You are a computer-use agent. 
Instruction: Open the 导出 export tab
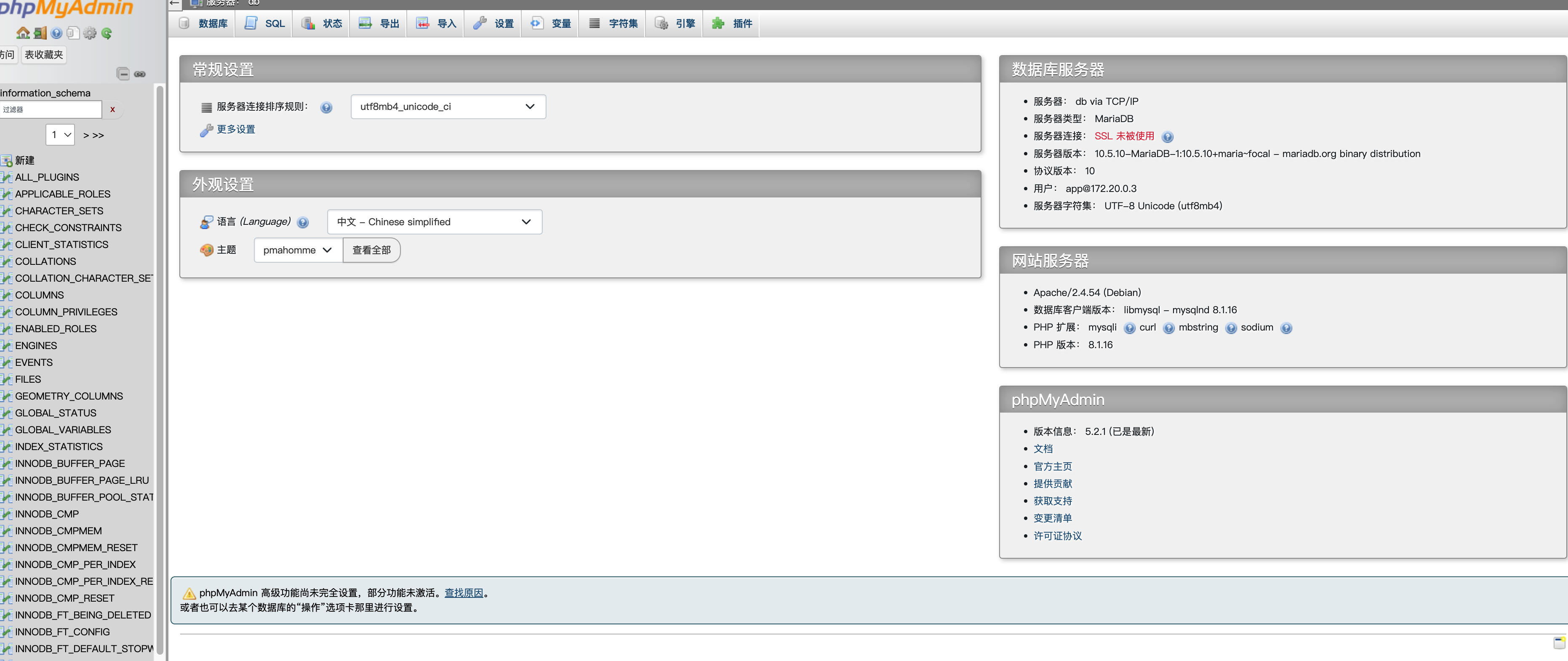pos(379,23)
